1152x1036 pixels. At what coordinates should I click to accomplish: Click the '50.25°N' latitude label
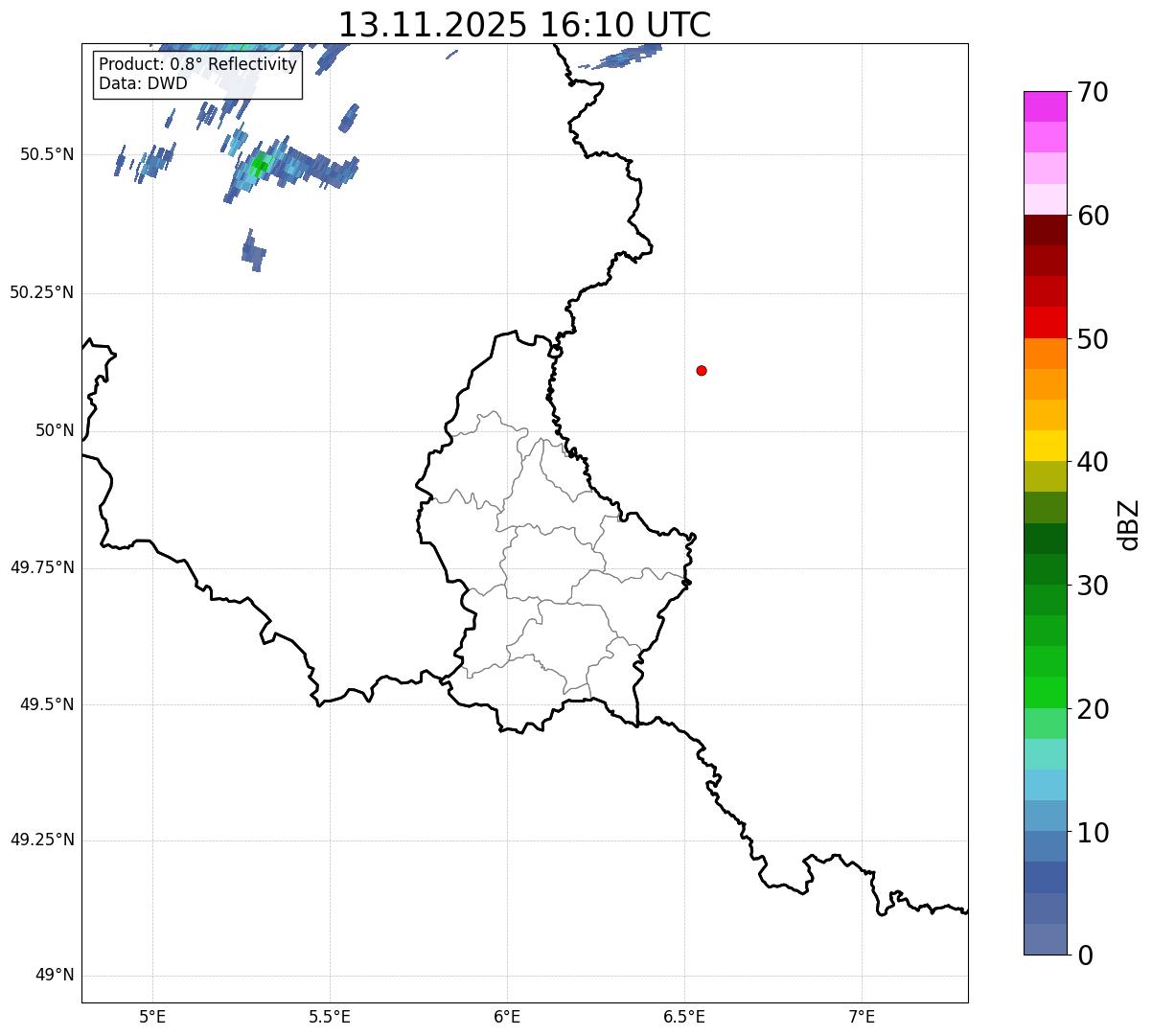tap(42, 292)
